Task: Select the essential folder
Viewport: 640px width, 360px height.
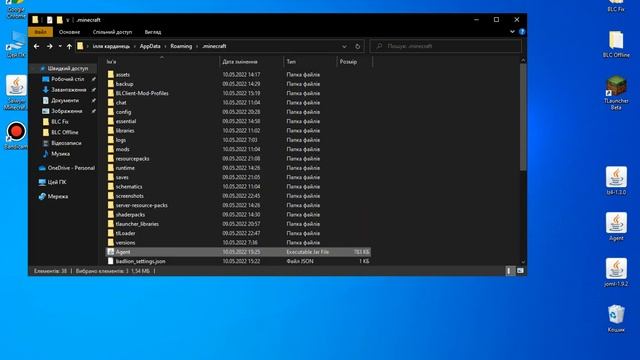Action: point(126,121)
